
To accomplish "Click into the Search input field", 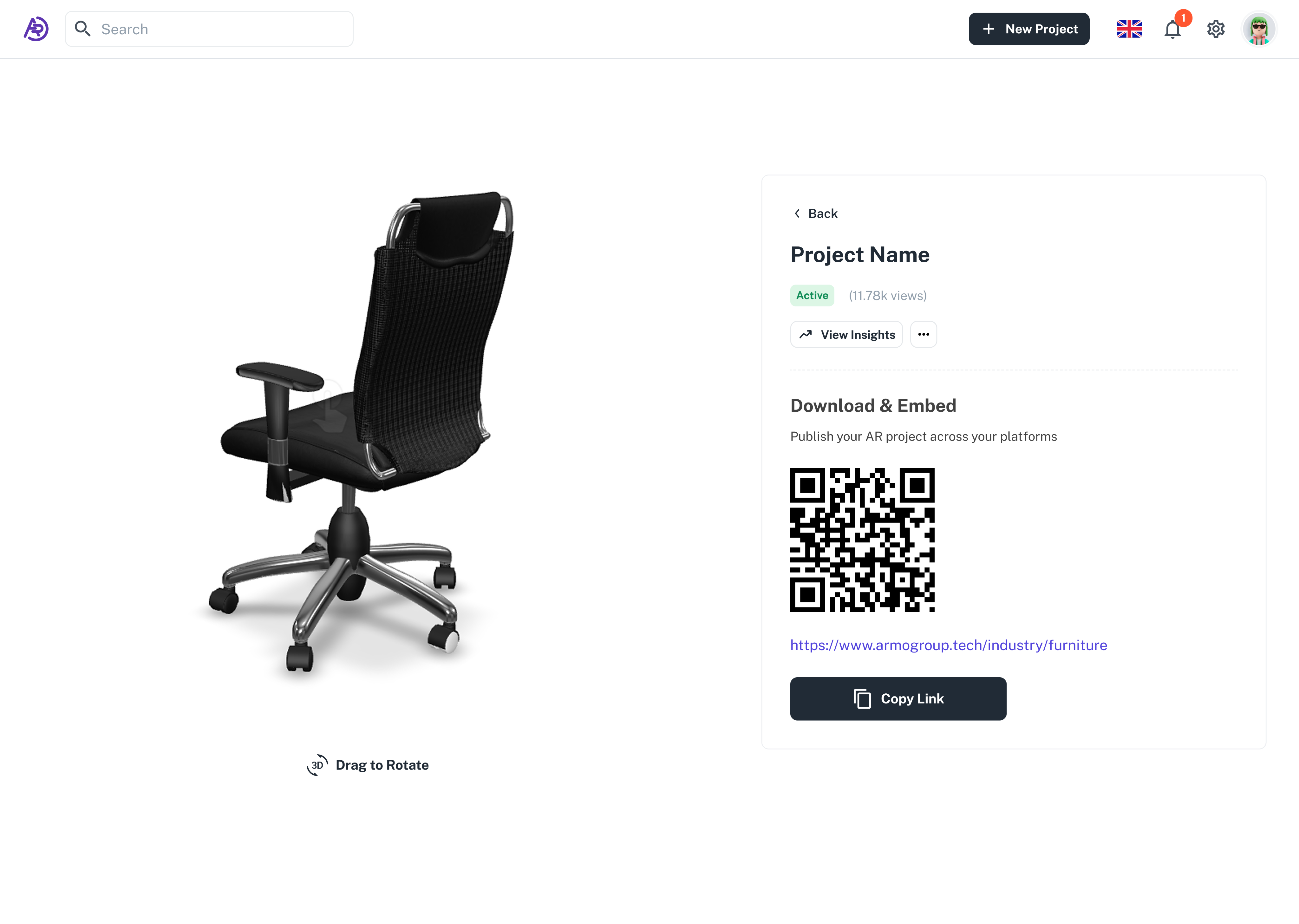I will coord(209,29).
